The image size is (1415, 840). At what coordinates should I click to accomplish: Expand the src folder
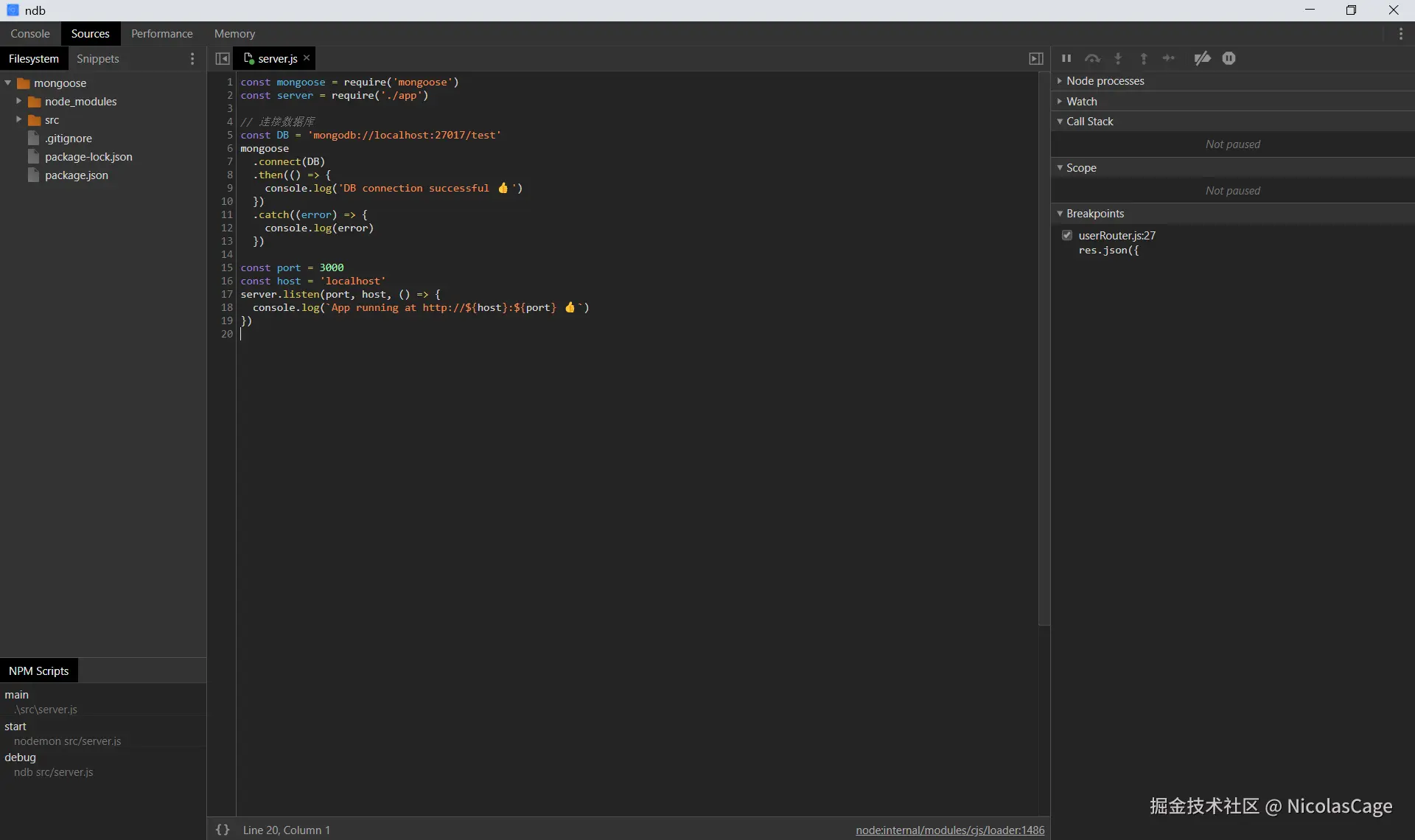click(x=19, y=119)
